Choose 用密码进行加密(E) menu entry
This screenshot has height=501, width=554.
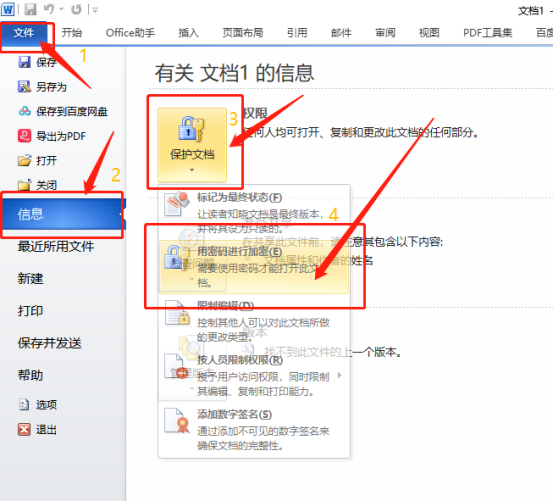[x=254, y=267]
